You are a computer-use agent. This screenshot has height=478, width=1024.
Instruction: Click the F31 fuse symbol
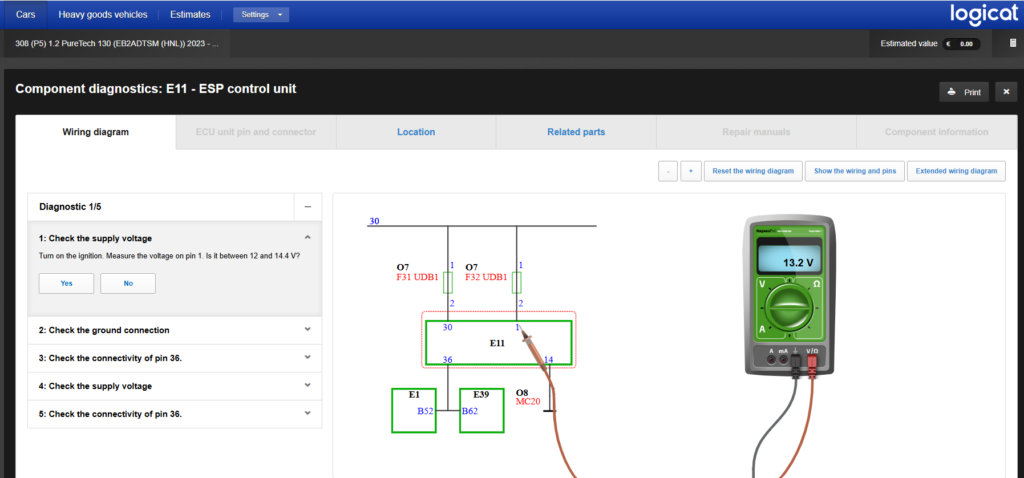pyautogui.click(x=447, y=283)
